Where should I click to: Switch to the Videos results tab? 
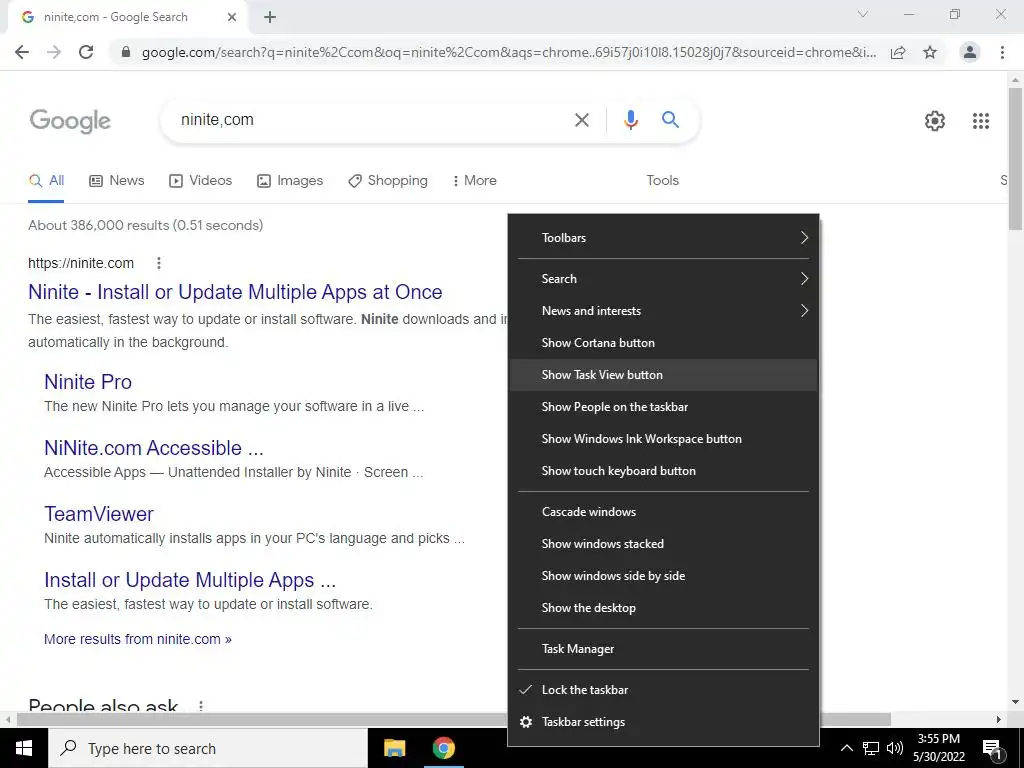pyautogui.click(x=200, y=181)
